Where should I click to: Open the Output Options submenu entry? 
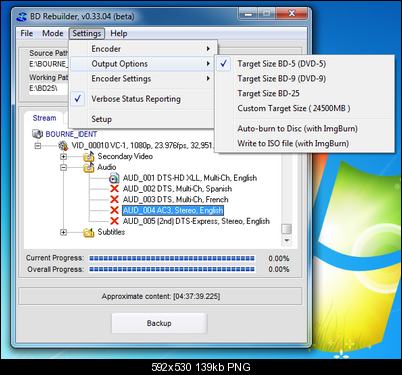point(143,64)
